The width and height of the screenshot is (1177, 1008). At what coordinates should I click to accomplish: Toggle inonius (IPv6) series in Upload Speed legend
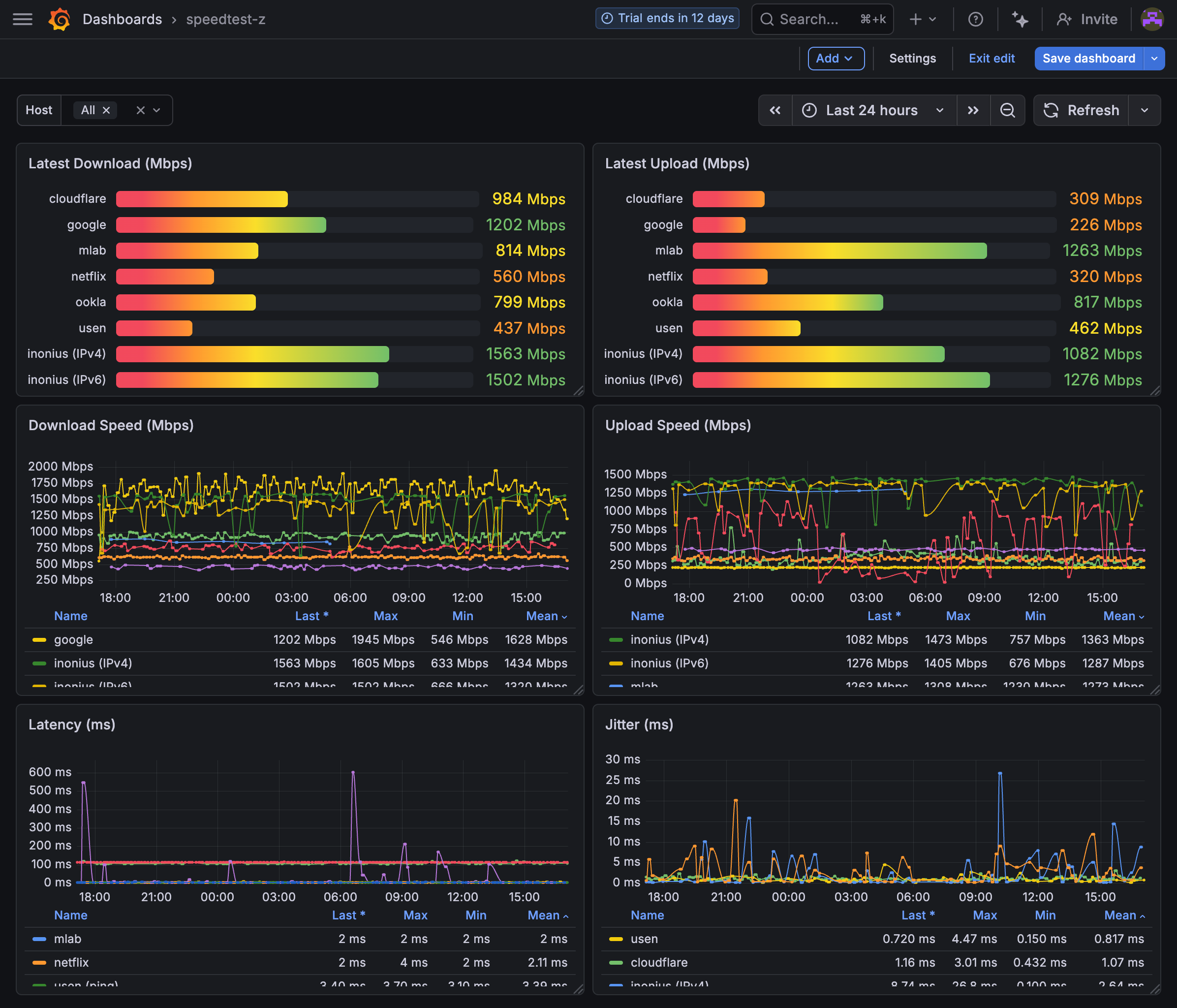point(669,663)
